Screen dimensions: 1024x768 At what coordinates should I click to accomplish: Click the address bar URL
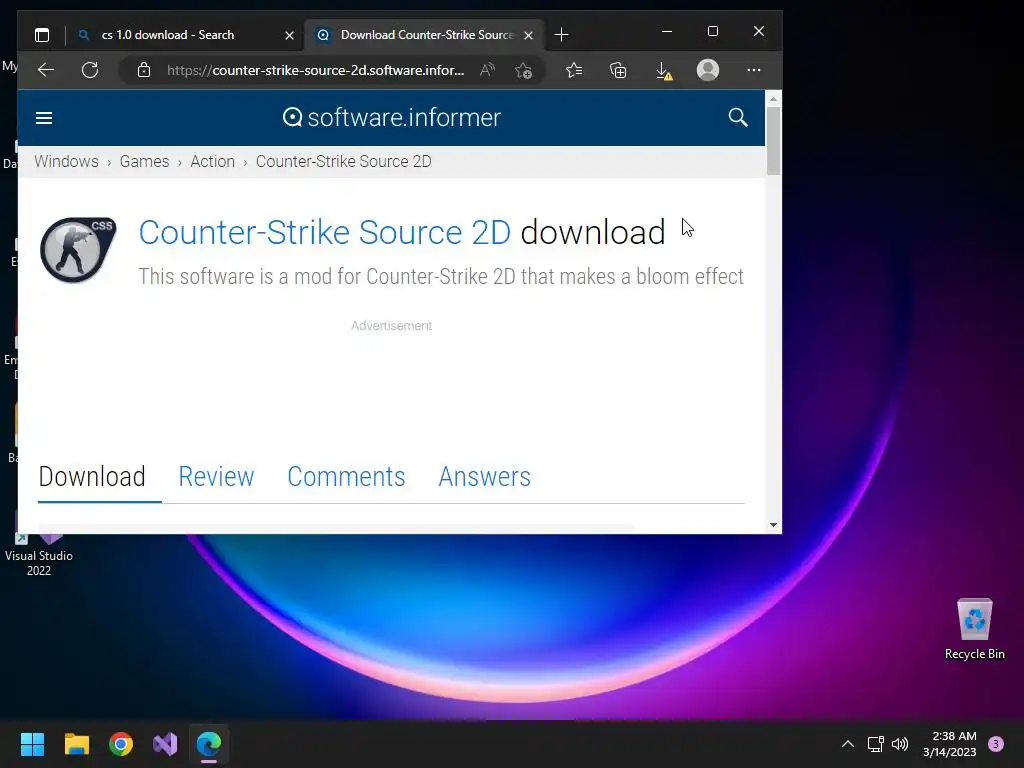tap(315, 70)
